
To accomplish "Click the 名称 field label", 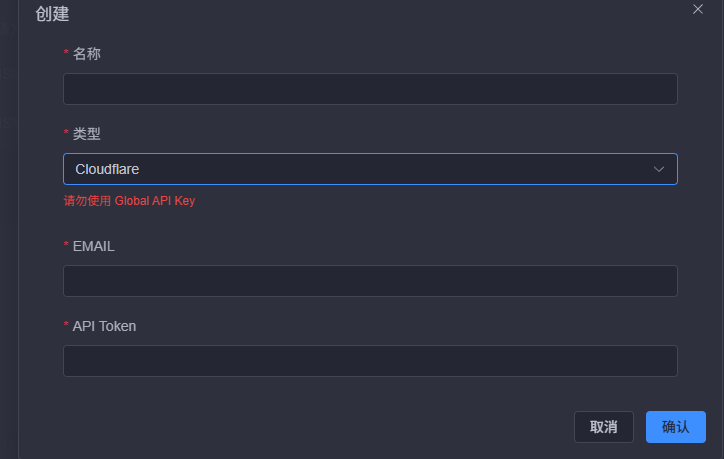I will click(87, 54).
